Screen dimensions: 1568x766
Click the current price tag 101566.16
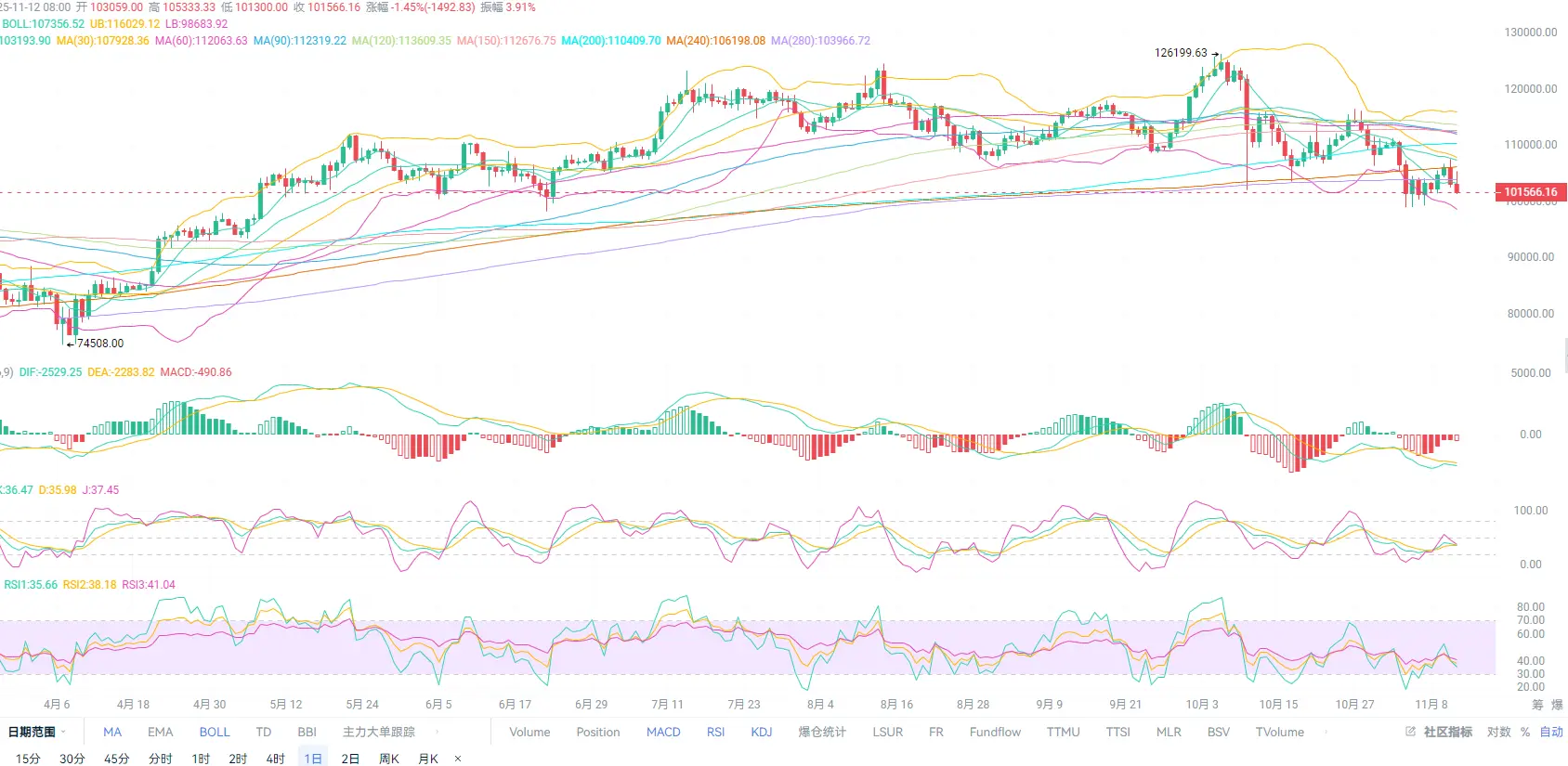click(1531, 192)
